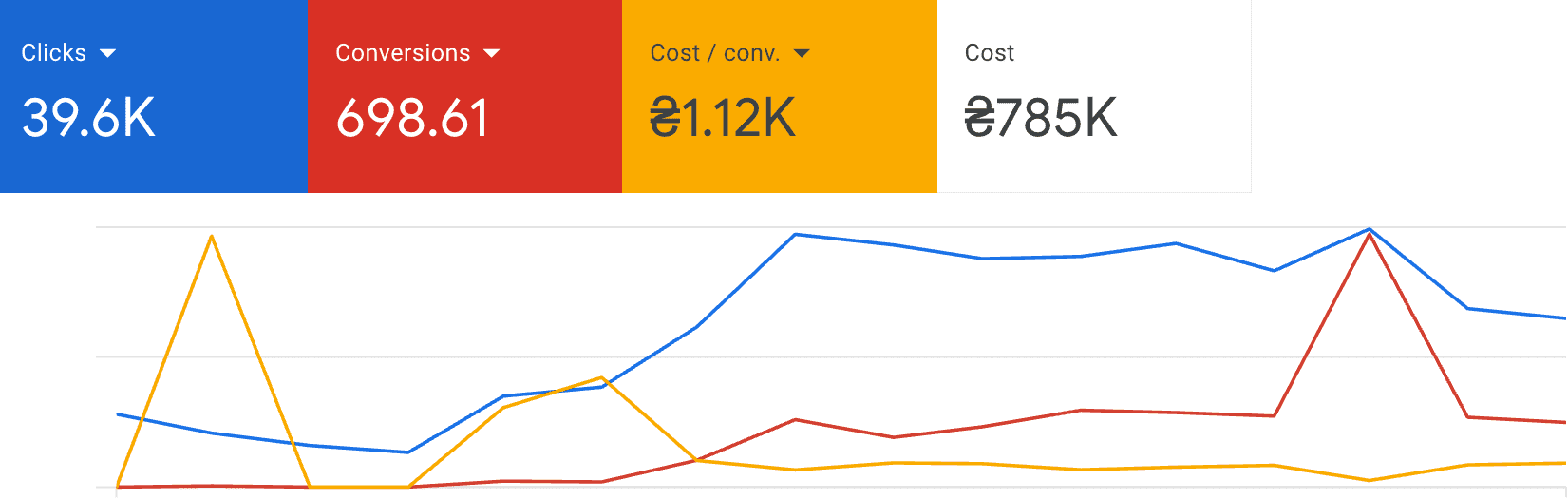
Task: Click the 39.6K clicks value
Action: click(x=88, y=118)
